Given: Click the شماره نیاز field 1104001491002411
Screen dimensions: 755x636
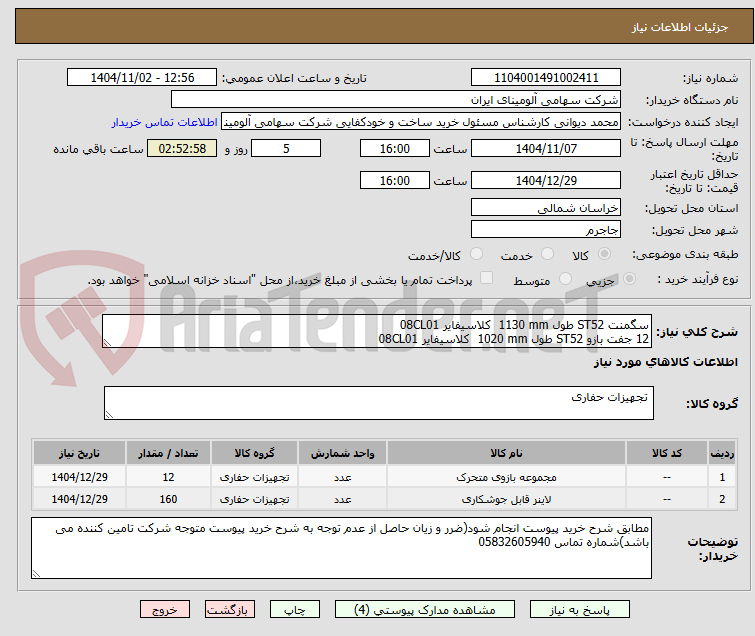Looking at the screenshot, I should 546,78.
